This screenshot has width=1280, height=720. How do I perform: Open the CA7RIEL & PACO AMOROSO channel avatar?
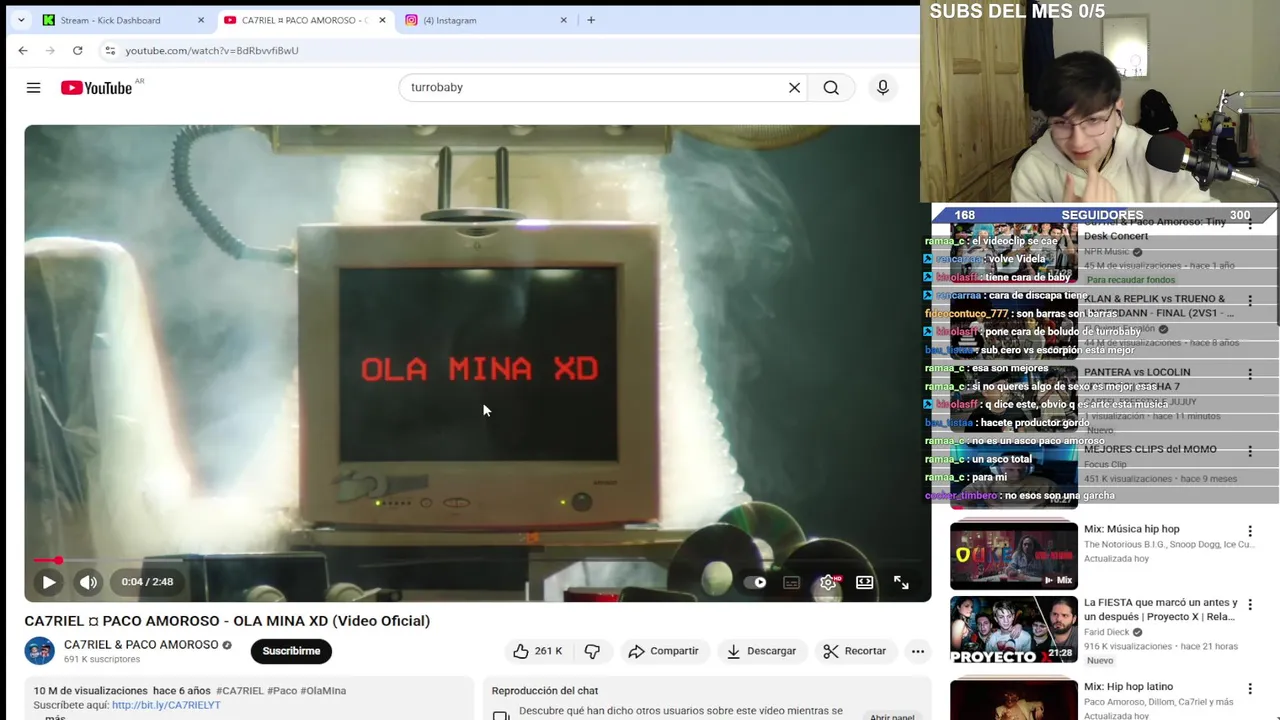point(40,651)
